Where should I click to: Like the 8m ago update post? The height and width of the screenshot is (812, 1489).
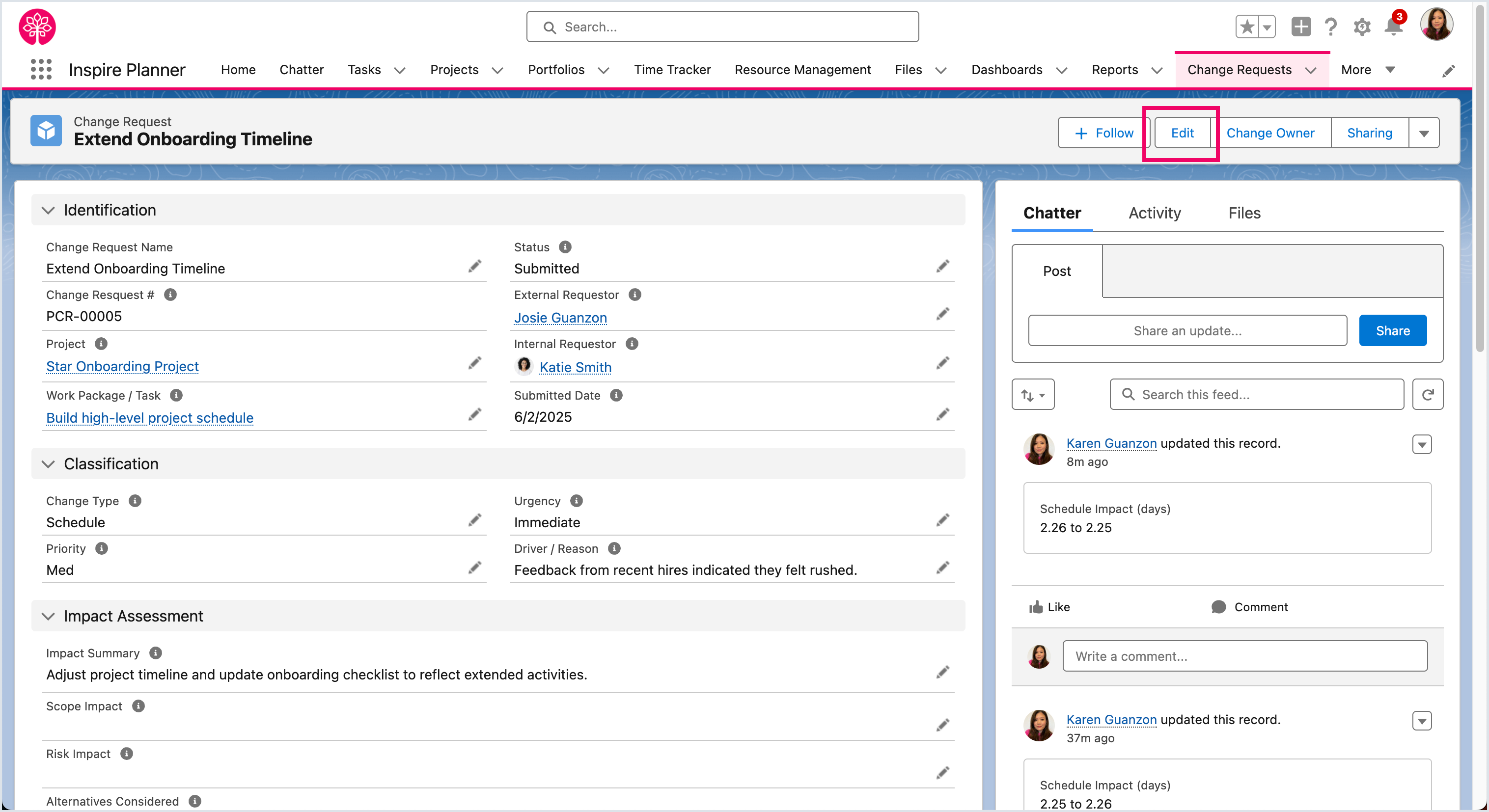click(1049, 607)
